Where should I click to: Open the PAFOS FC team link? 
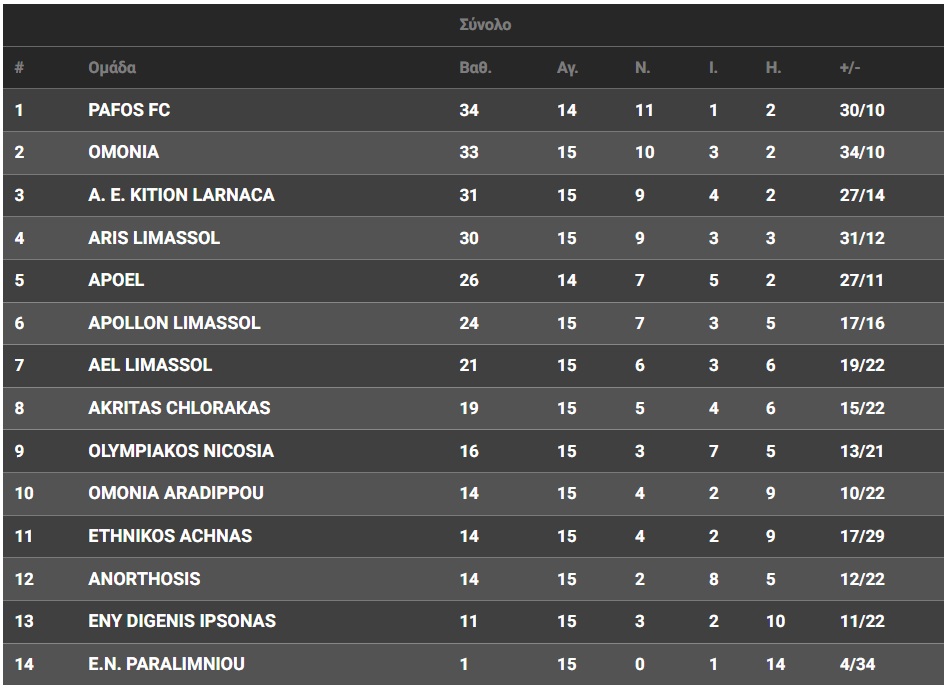click(x=129, y=110)
